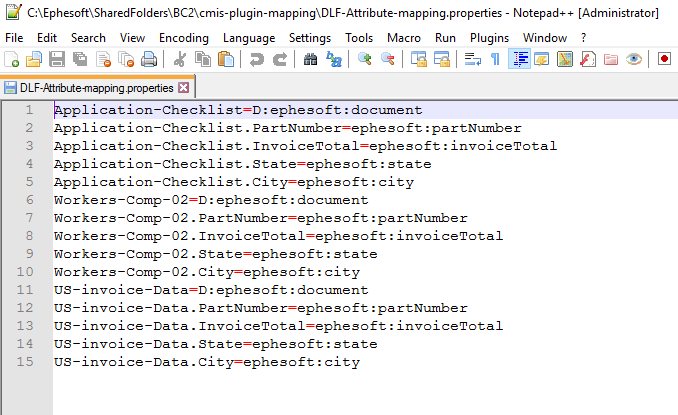Open the Search menu
The width and height of the screenshot is (678, 415).
point(88,38)
